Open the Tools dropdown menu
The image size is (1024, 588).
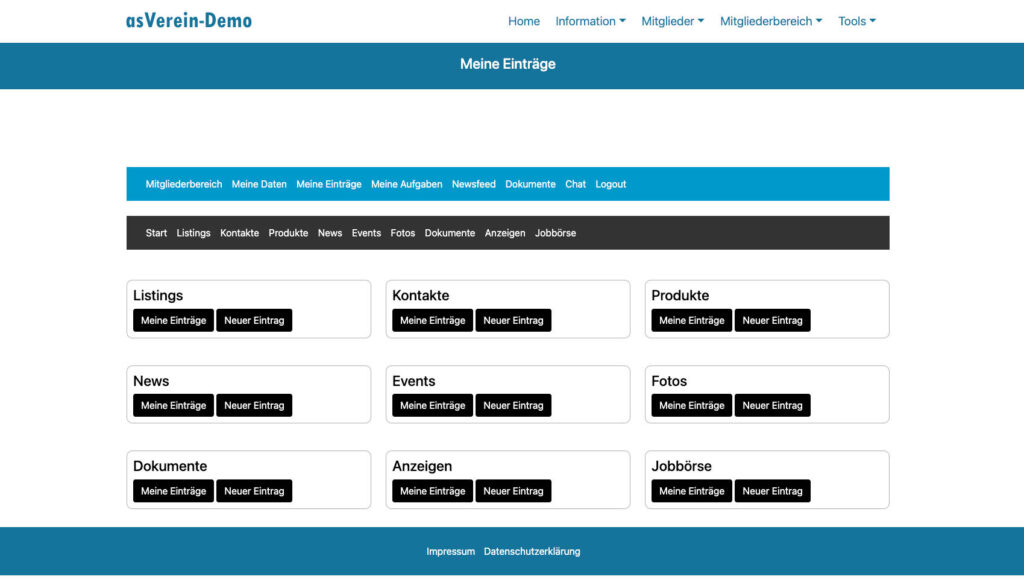point(856,21)
